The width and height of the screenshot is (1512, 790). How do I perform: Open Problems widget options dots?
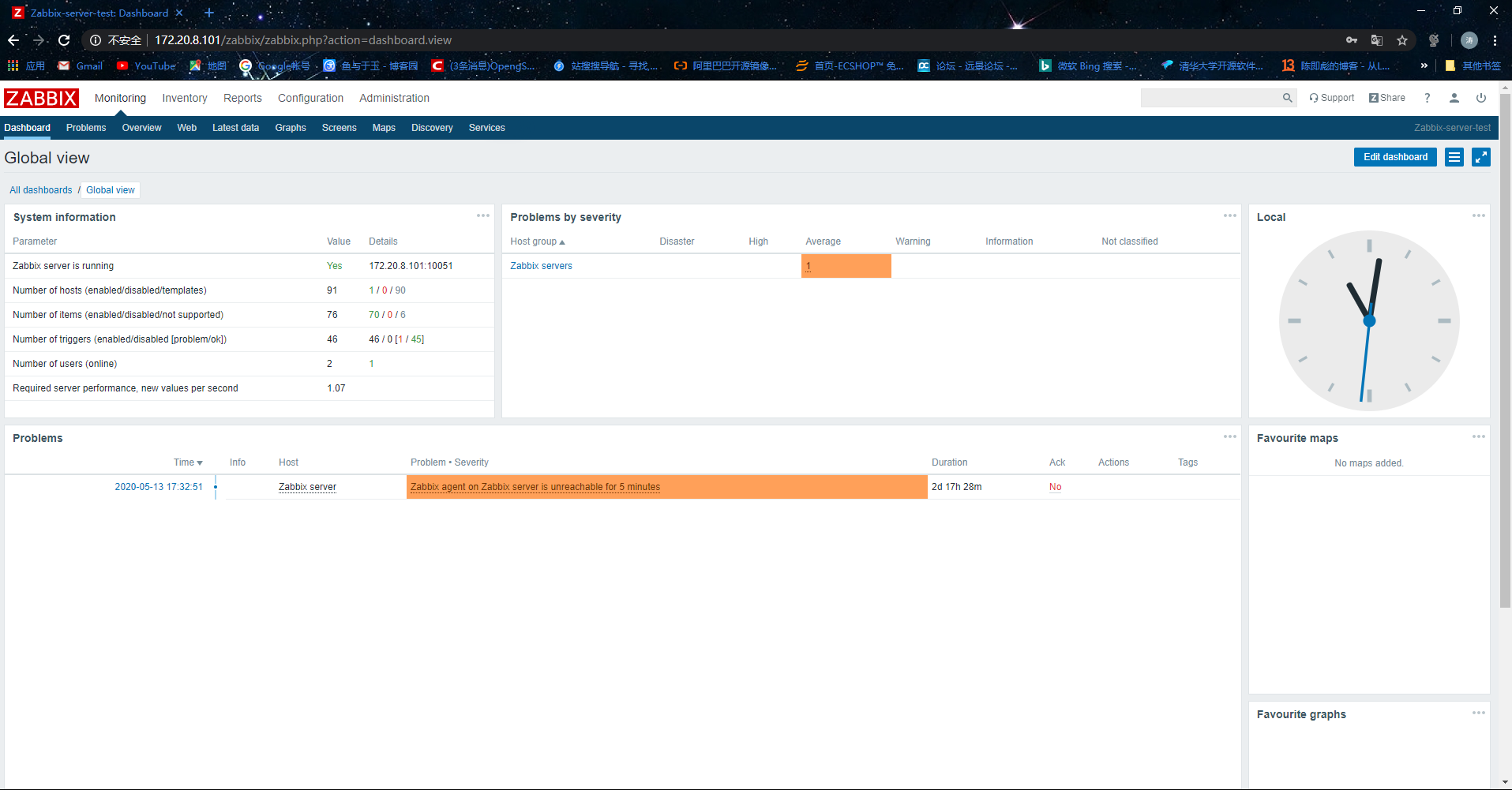(x=1230, y=436)
